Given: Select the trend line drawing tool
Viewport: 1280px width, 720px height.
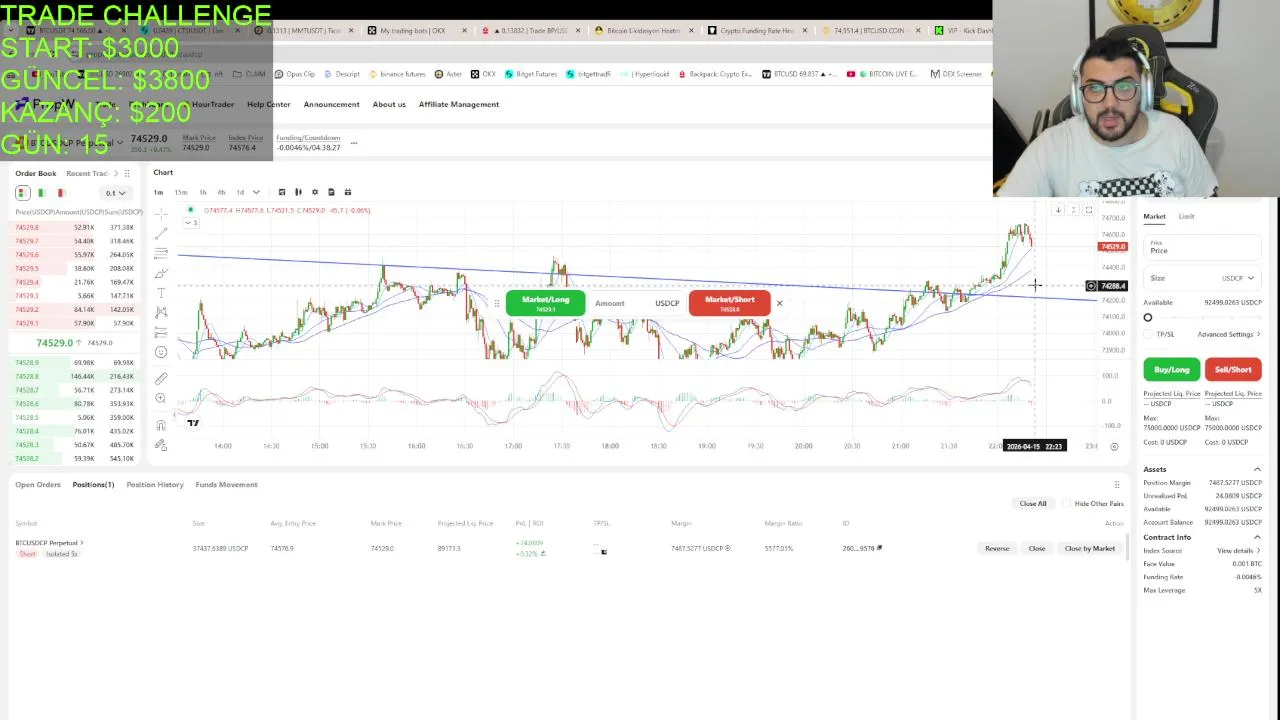Looking at the screenshot, I should [x=161, y=233].
